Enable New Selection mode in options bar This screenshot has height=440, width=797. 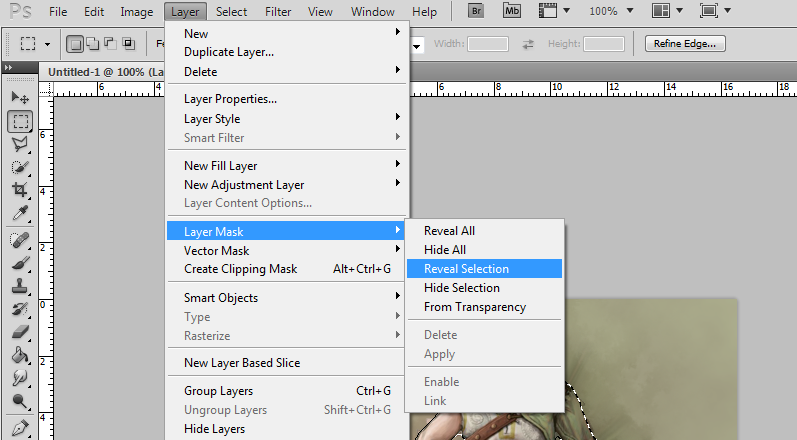coord(76,44)
